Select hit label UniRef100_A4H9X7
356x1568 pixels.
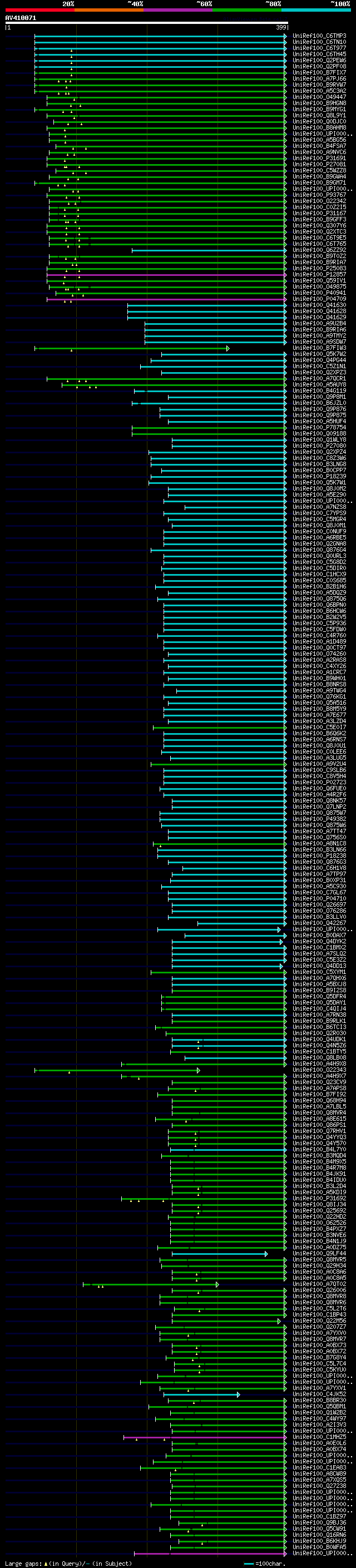point(319,1076)
